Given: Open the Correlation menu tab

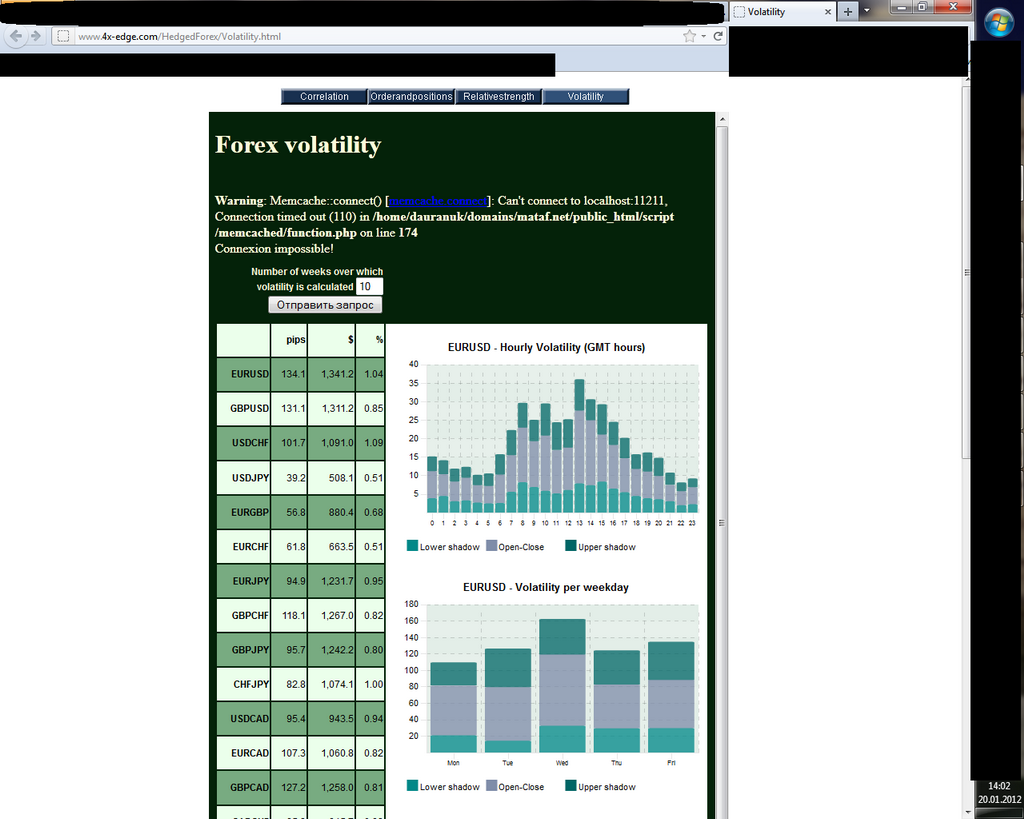Looking at the screenshot, I should point(324,97).
